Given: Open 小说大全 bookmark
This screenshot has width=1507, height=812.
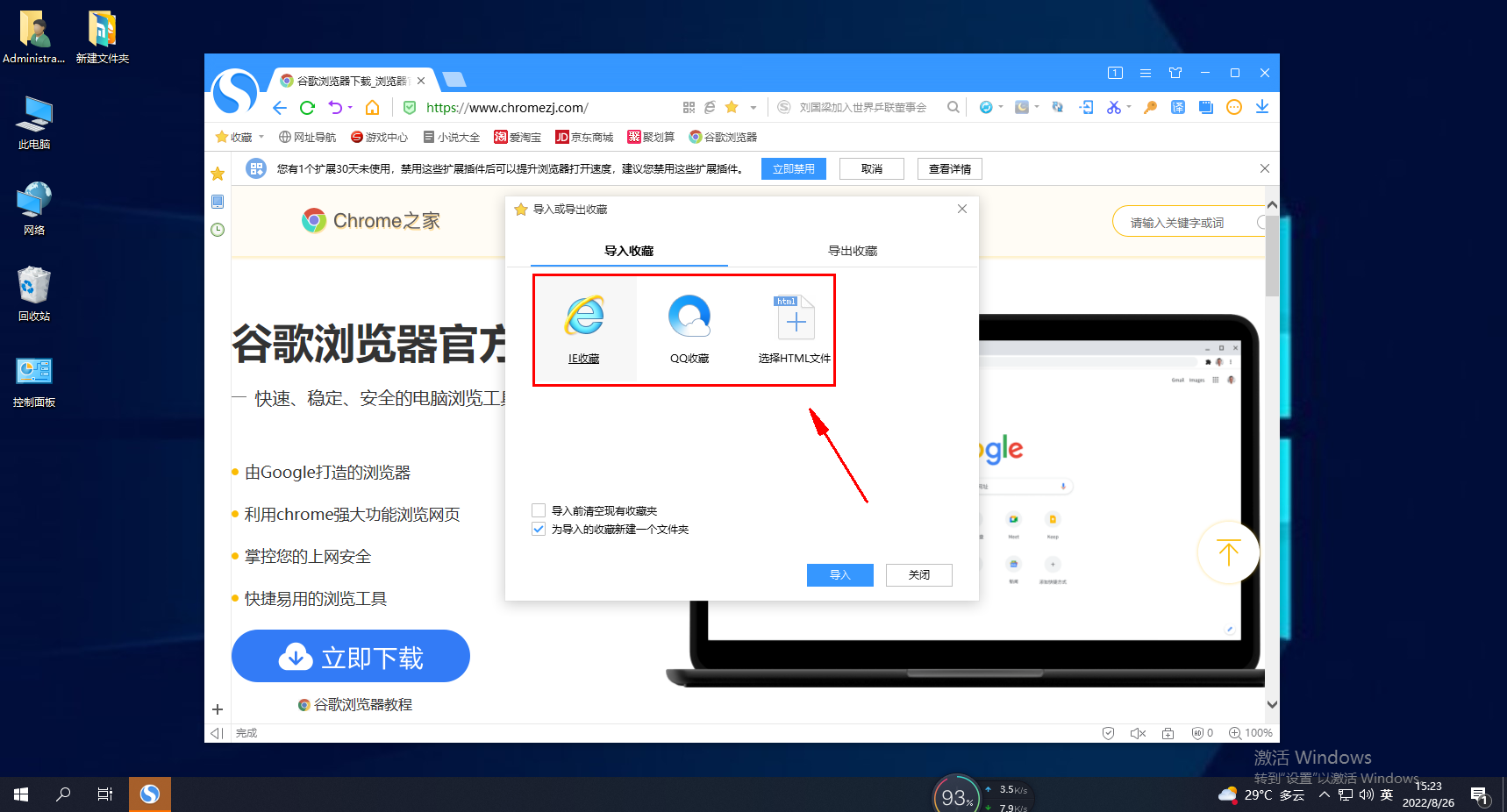Looking at the screenshot, I should (452, 137).
